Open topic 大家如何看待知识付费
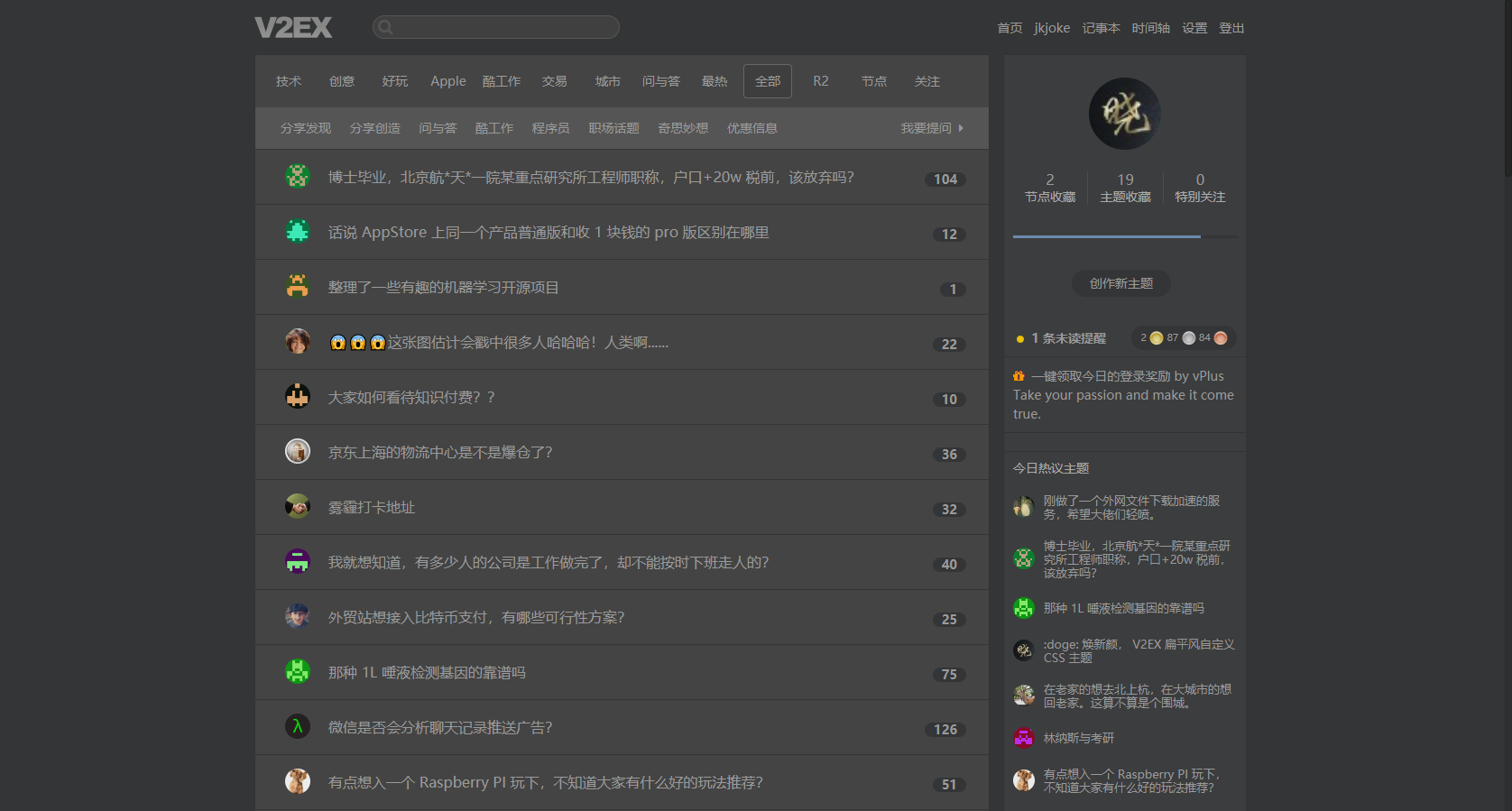1512x811 pixels. pyautogui.click(x=411, y=397)
